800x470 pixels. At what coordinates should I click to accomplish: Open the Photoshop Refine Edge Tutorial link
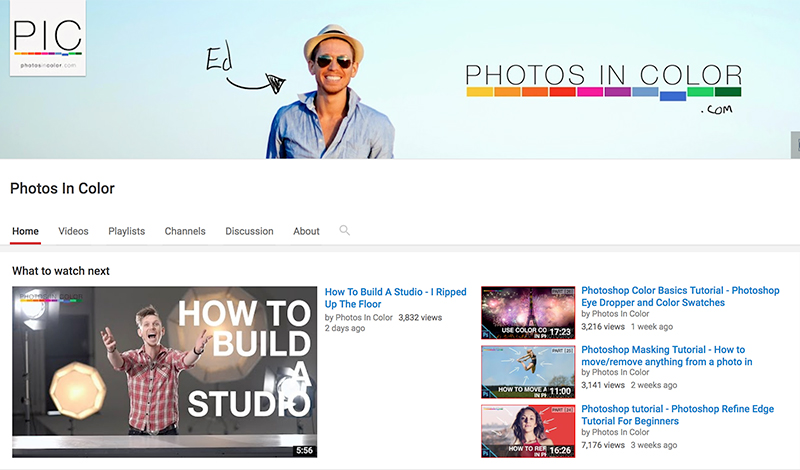click(678, 415)
